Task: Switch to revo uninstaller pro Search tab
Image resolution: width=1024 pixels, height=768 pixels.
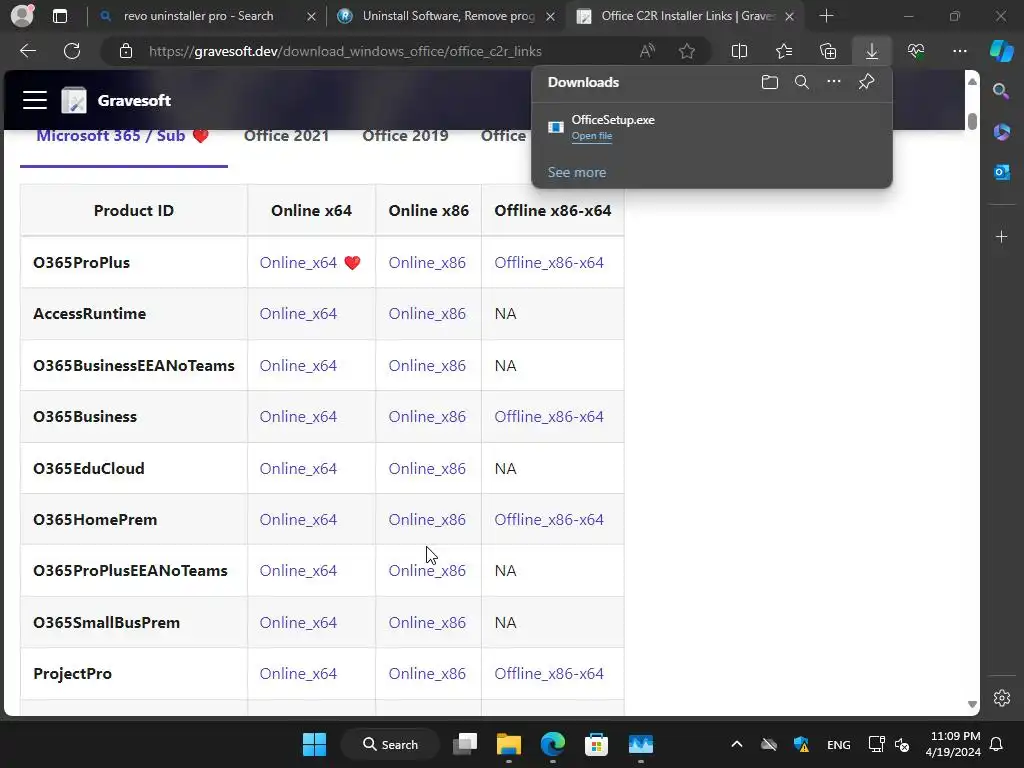Action: (199, 16)
